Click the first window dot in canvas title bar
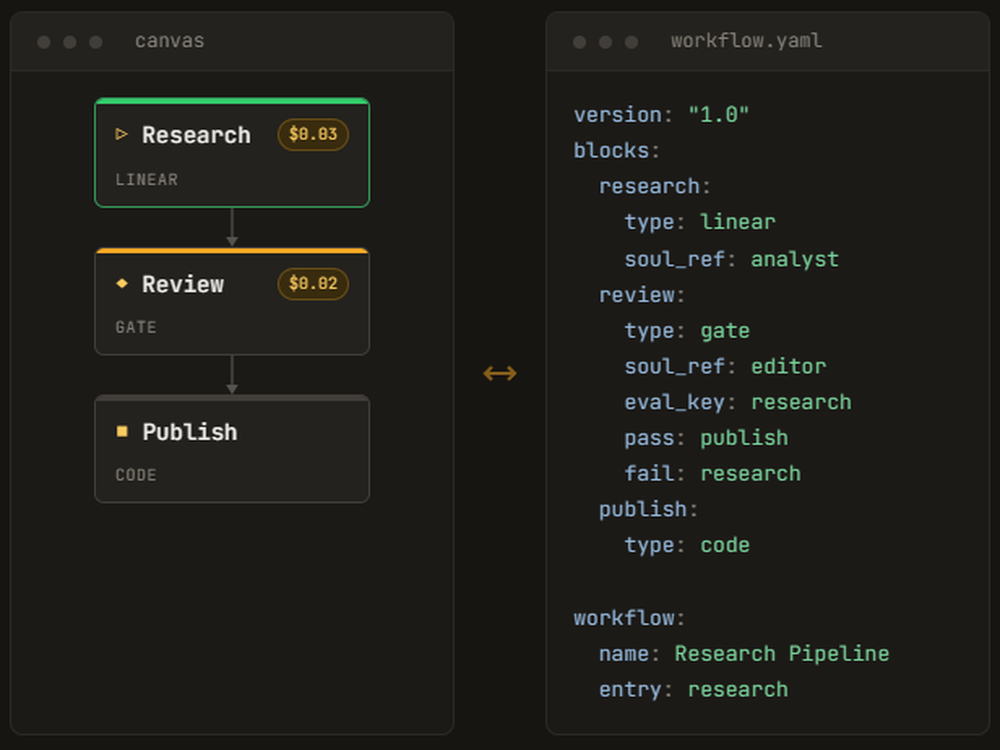The height and width of the screenshot is (750, 1000). 44,42
